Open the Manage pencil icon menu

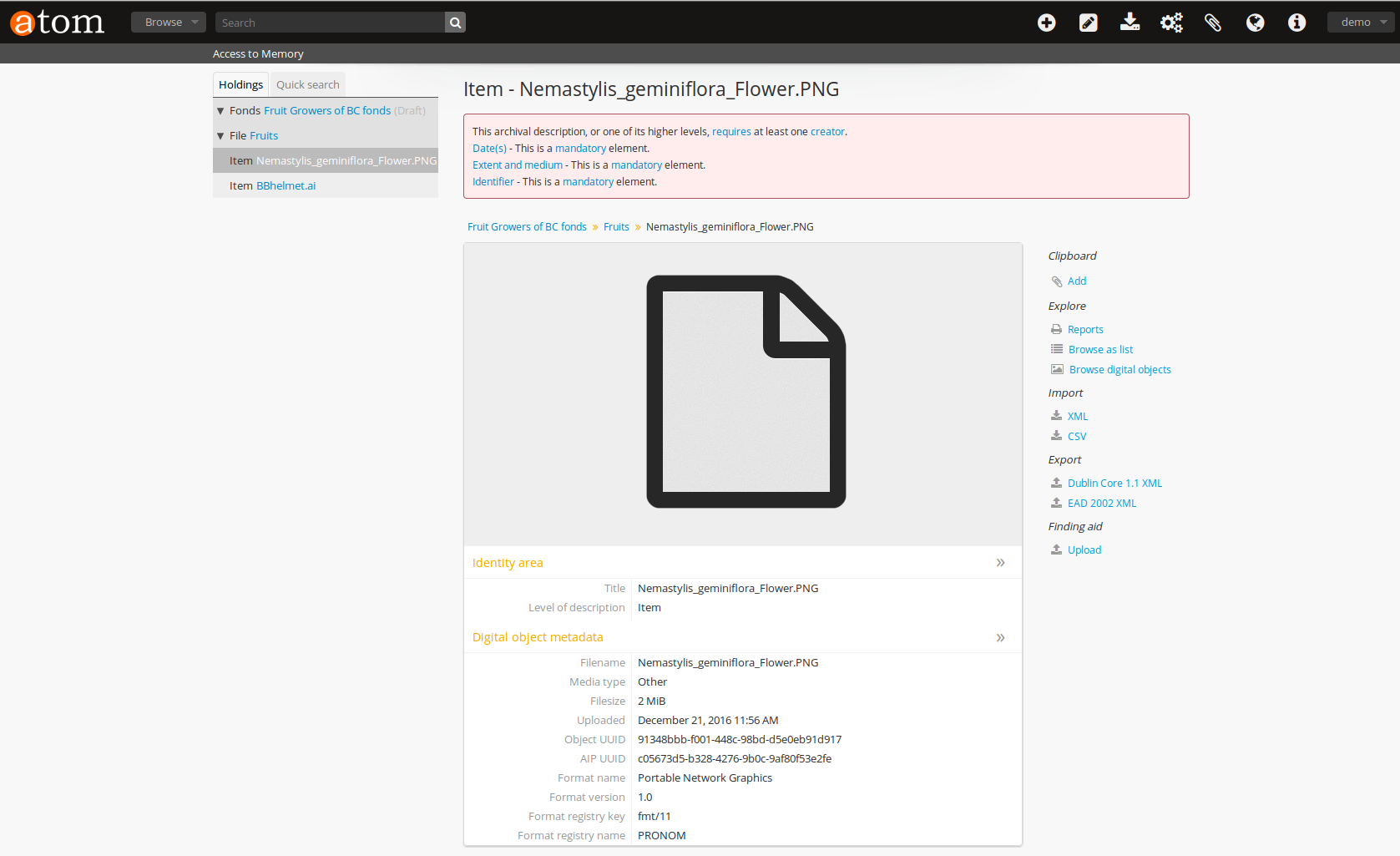click(1088, 23)
